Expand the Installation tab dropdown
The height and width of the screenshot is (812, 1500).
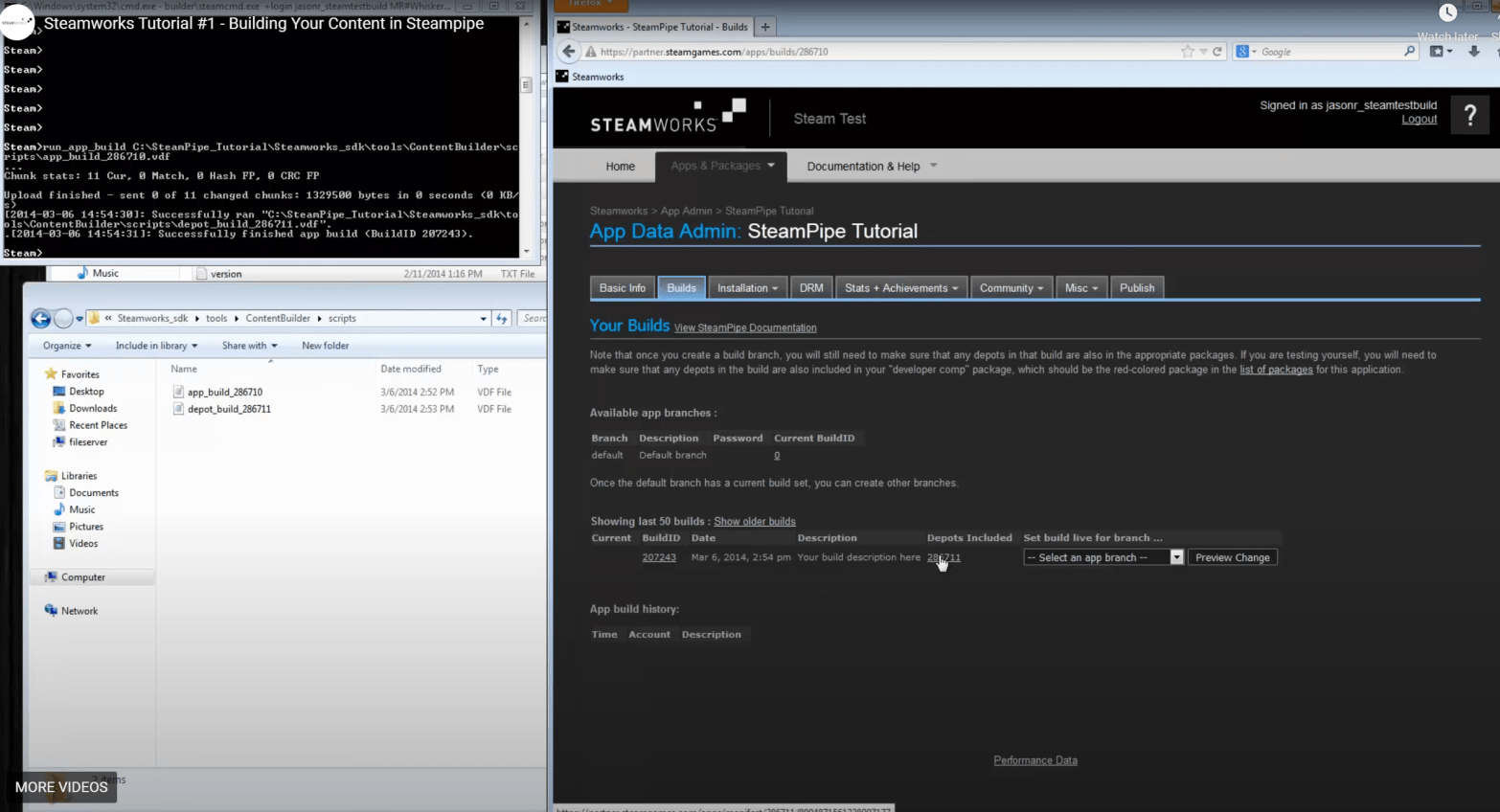pos(747,288)
